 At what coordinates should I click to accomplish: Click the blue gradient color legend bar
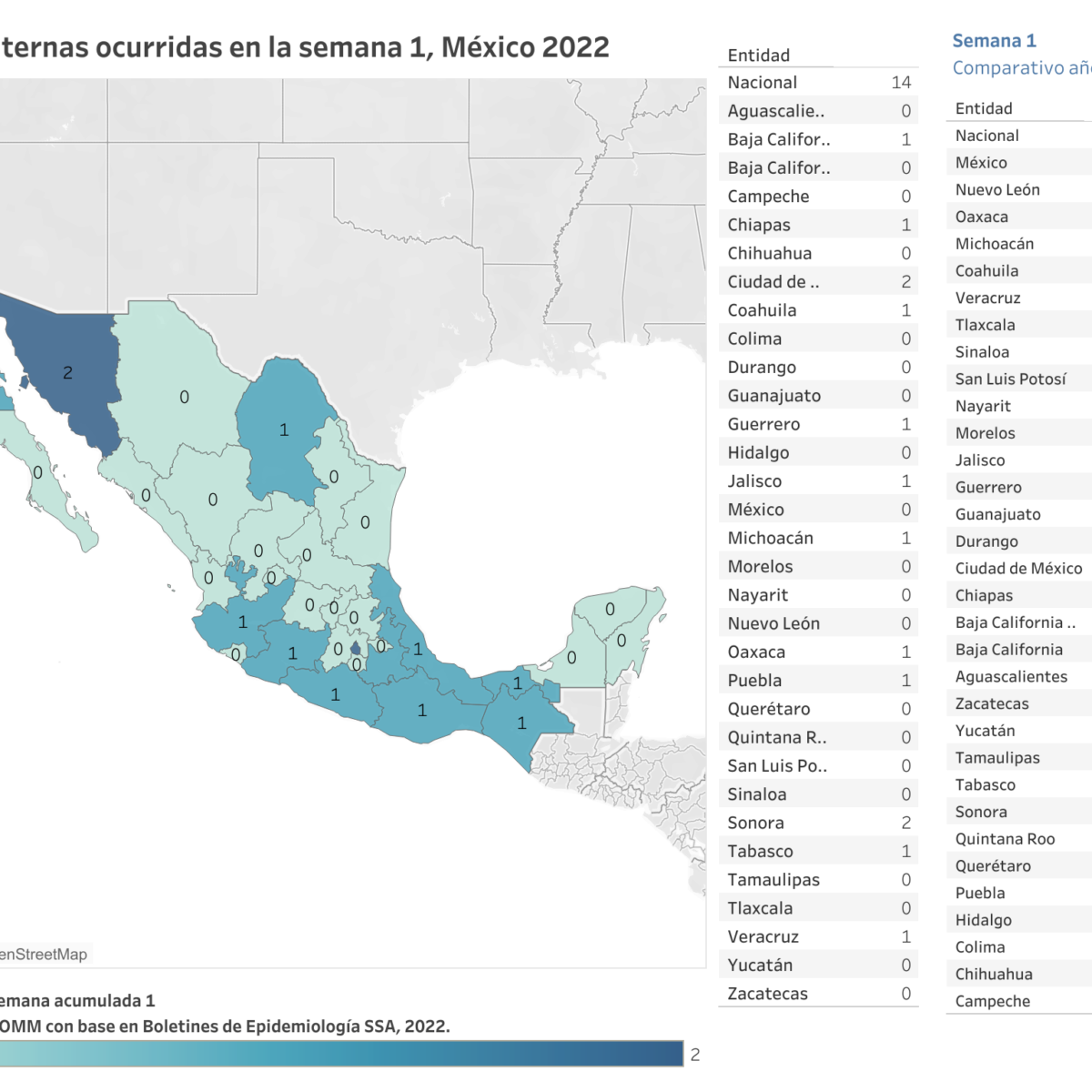(x=341, y=1054)
